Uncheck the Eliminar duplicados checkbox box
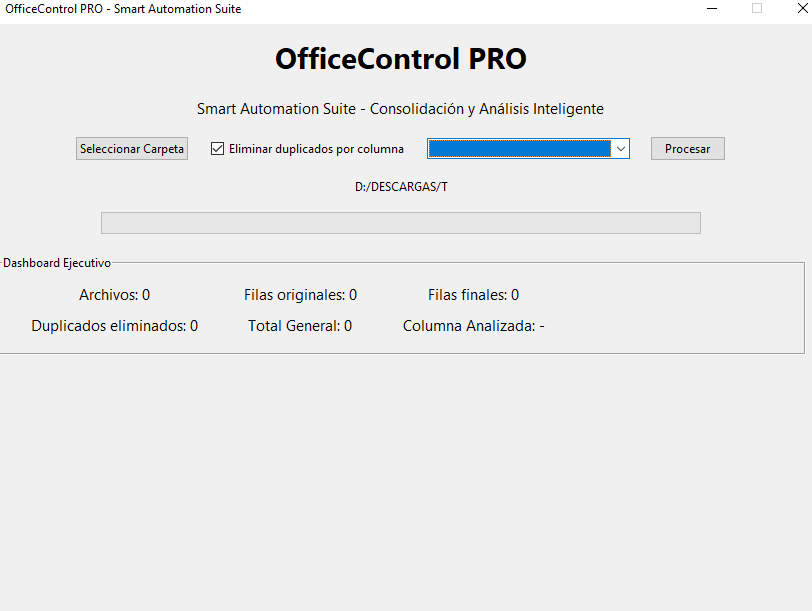 coord(217,149)
